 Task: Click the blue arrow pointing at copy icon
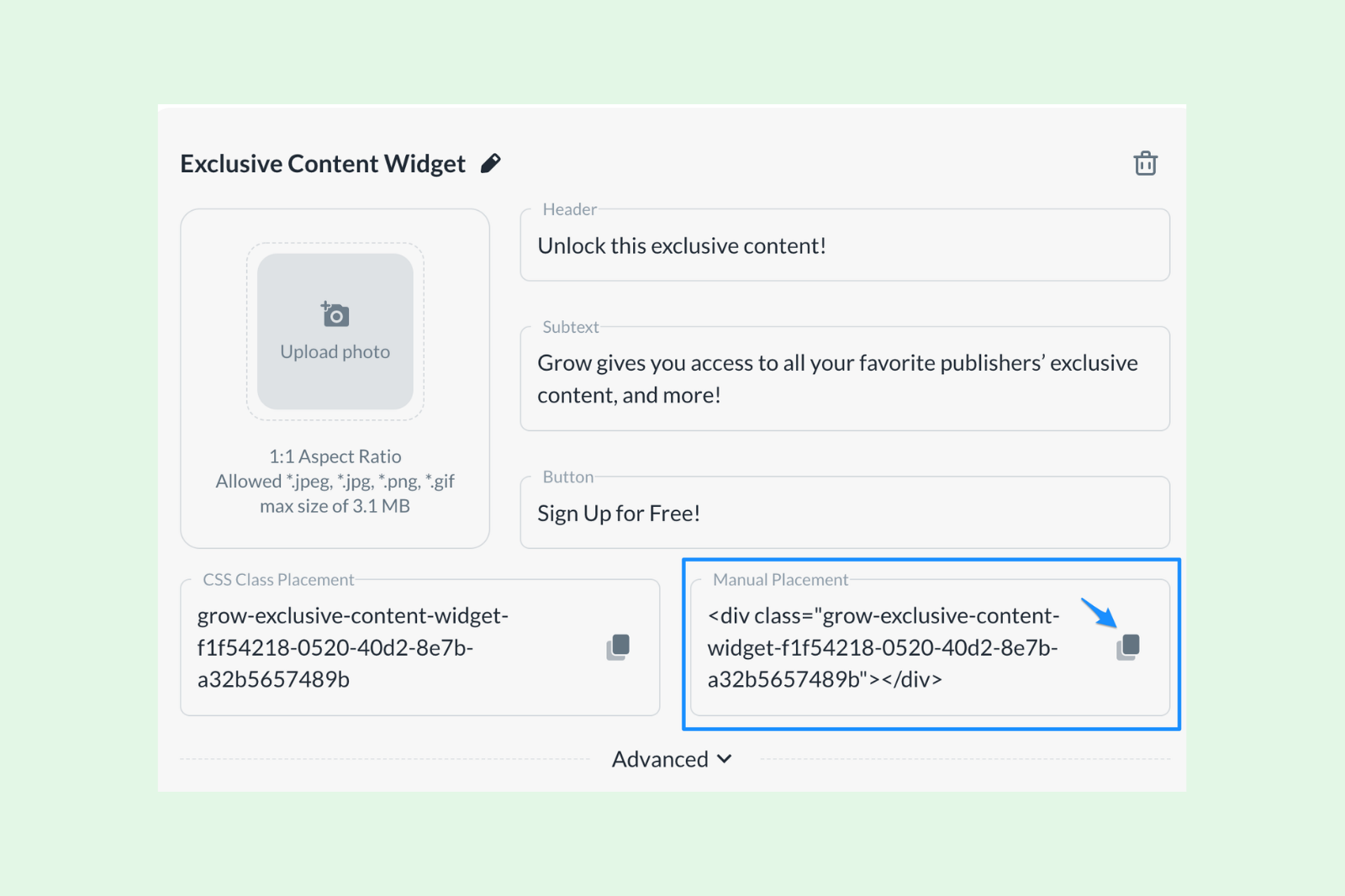pyautogui.click(x=1099, y=613)
